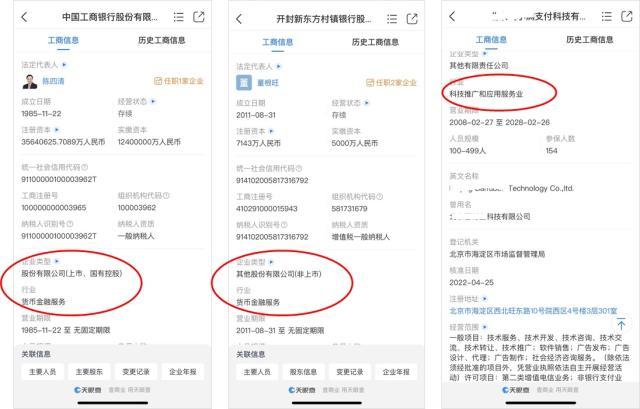Tap 企业年报 button on 开封新东方村镇银行 page
This screenshot has height=409, width=640.
pos(396,372)
